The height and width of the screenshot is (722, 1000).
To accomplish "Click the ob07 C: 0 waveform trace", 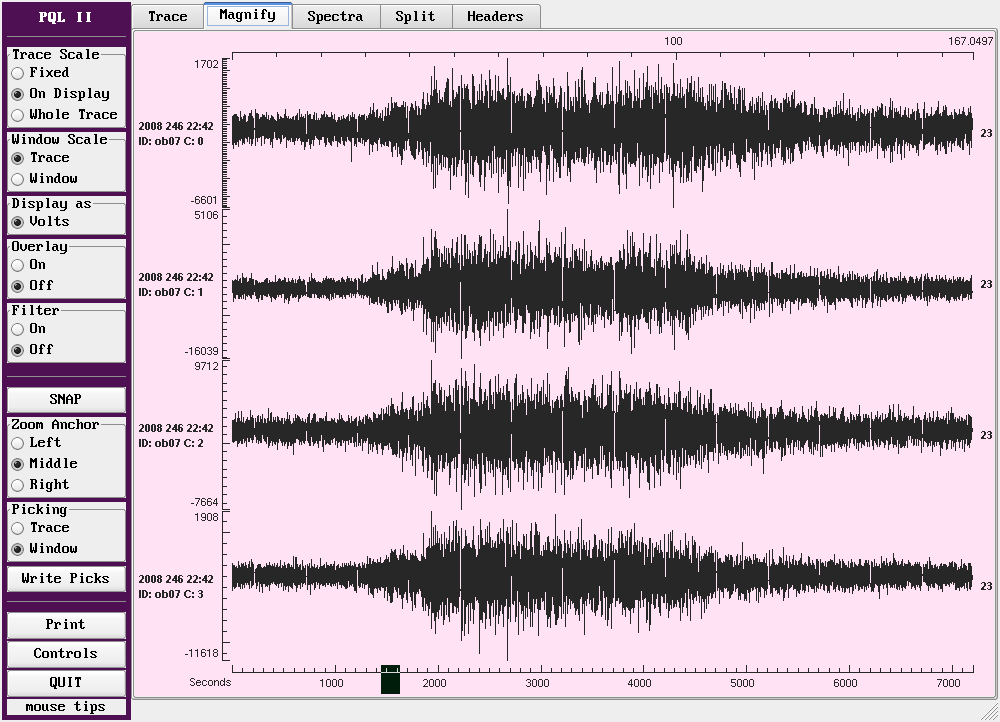I will [x=600, y=130].
